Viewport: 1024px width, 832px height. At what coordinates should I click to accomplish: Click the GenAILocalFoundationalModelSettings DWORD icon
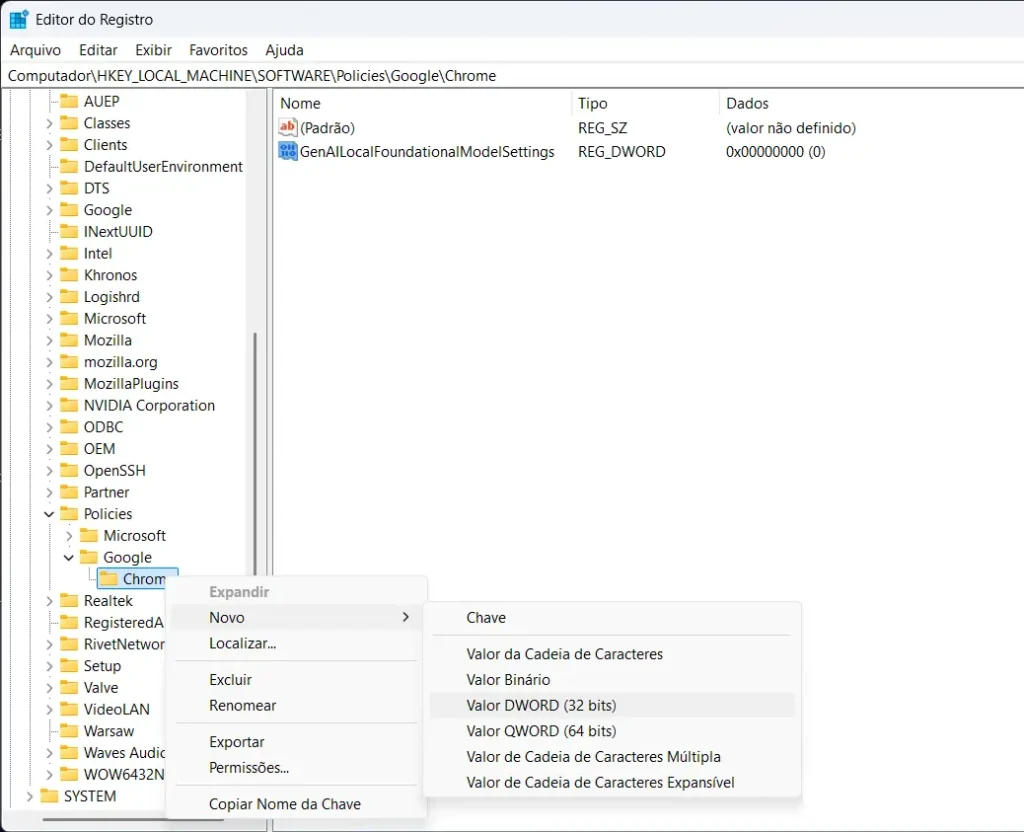[x=287, y=152]
